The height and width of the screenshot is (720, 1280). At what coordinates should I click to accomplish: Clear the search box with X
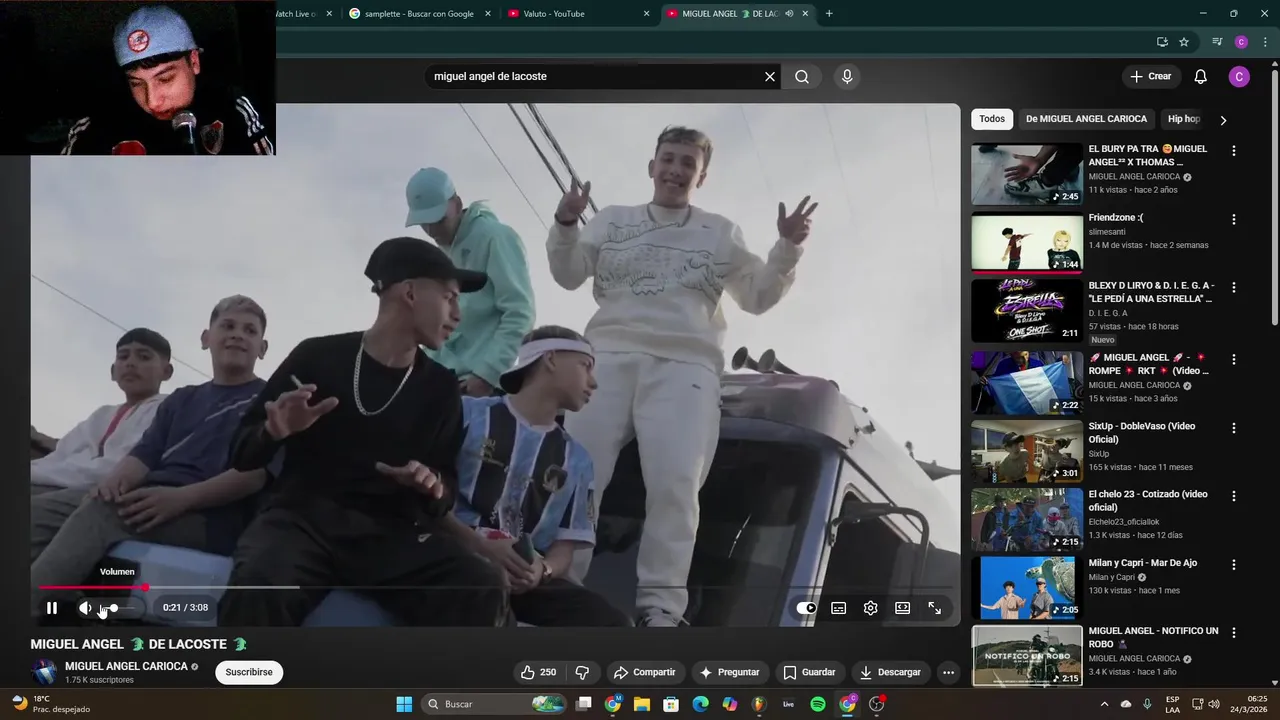770,77
